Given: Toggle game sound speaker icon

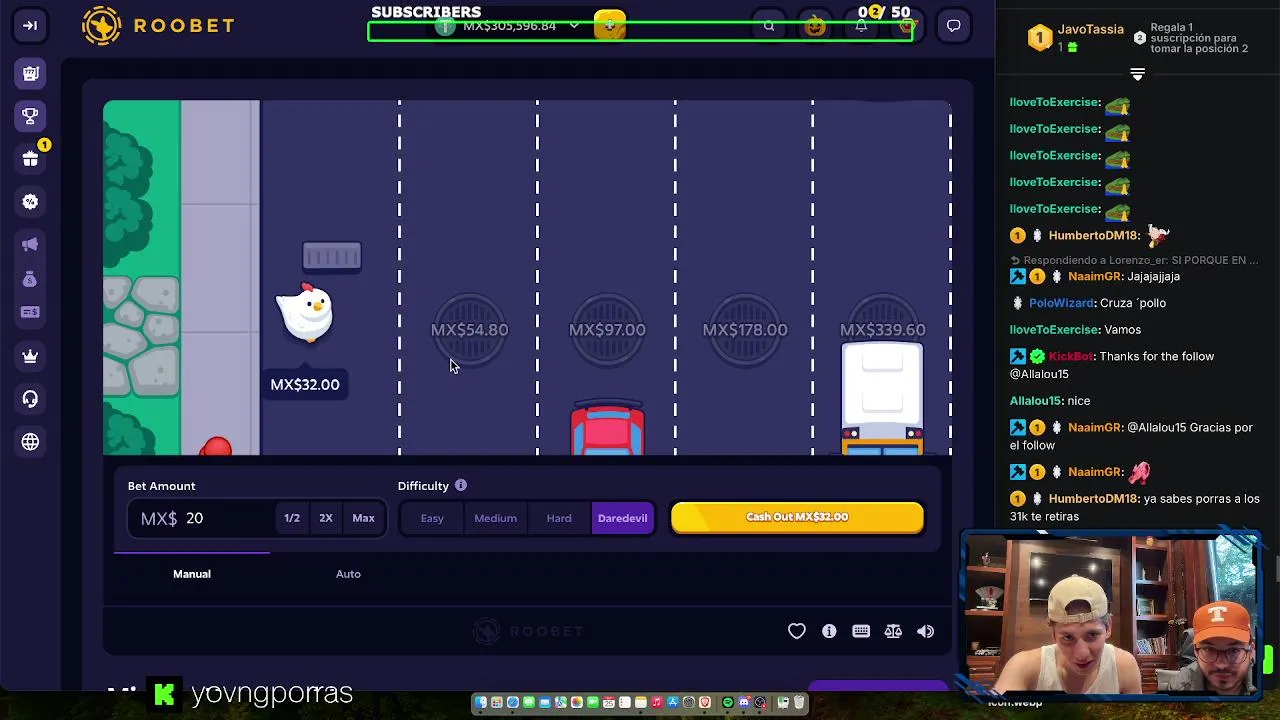Looking at the screenshot, I should pyautogui.click(x=925, y=631).
